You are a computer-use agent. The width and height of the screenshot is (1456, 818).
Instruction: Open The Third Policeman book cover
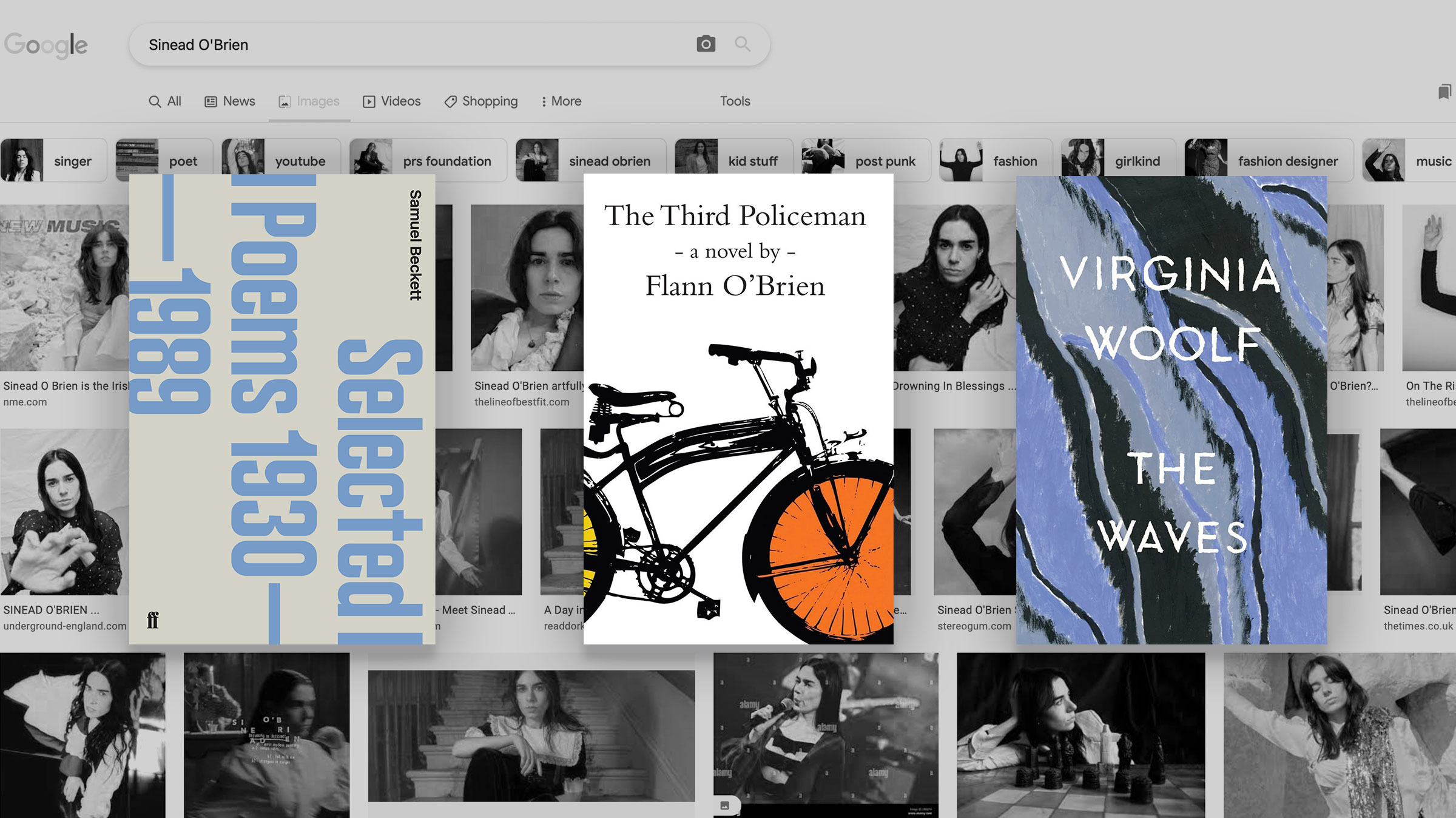(738, 410)
